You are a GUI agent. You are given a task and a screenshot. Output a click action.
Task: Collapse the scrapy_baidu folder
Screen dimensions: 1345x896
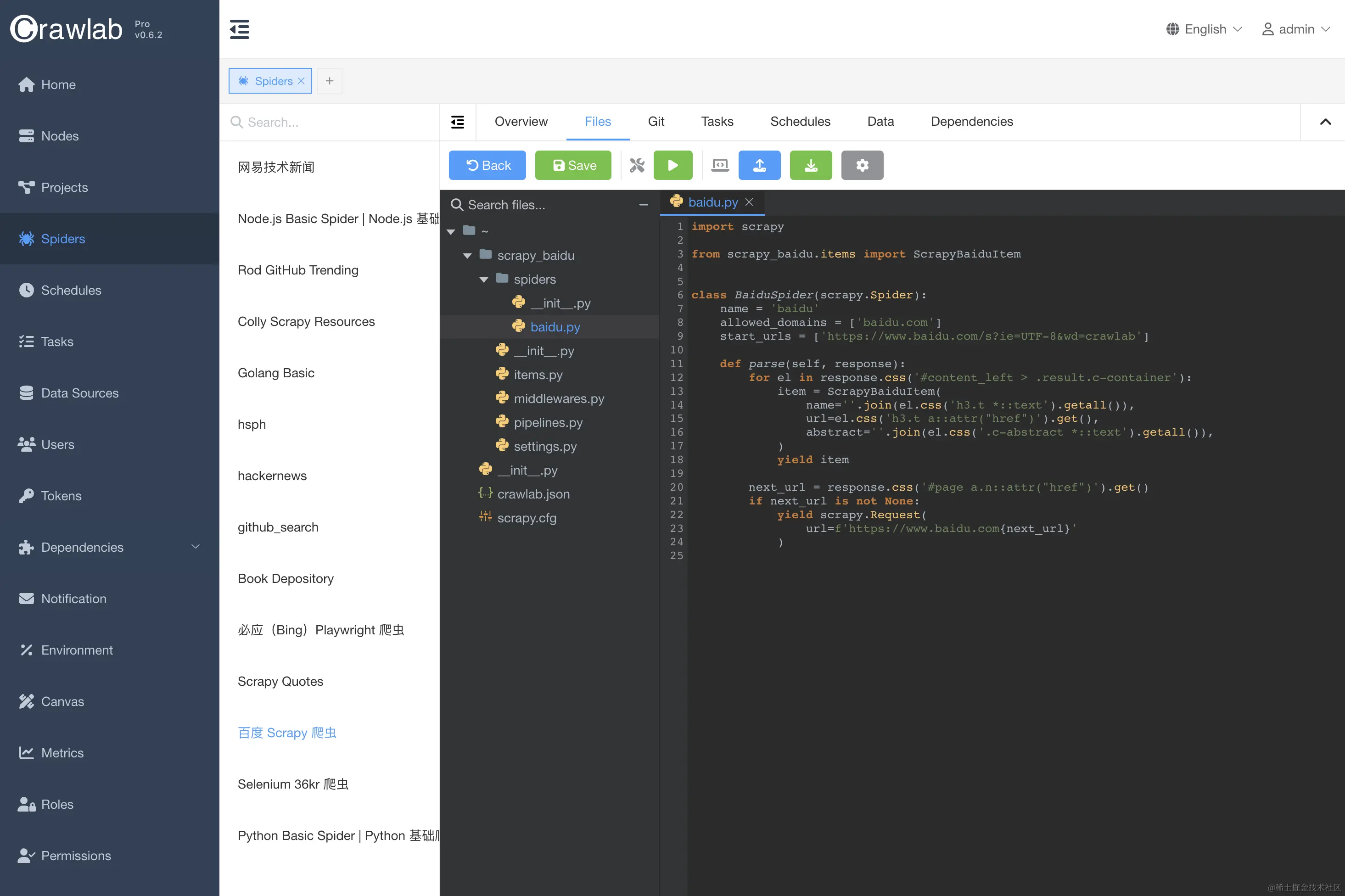pyautogui.click(x=467, y=255)
